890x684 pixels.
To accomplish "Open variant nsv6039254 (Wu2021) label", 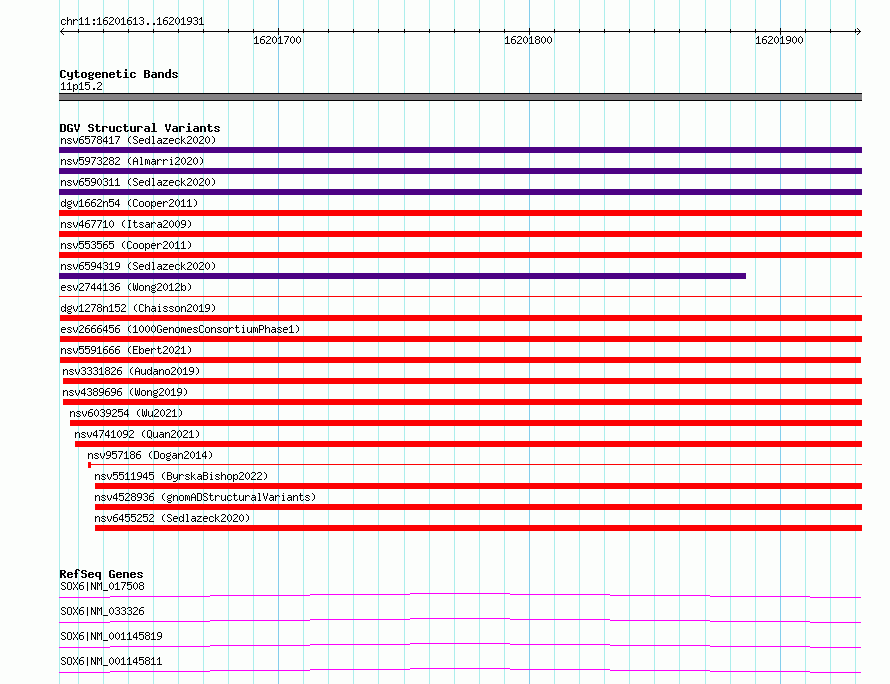I will (x=126, y=413).
